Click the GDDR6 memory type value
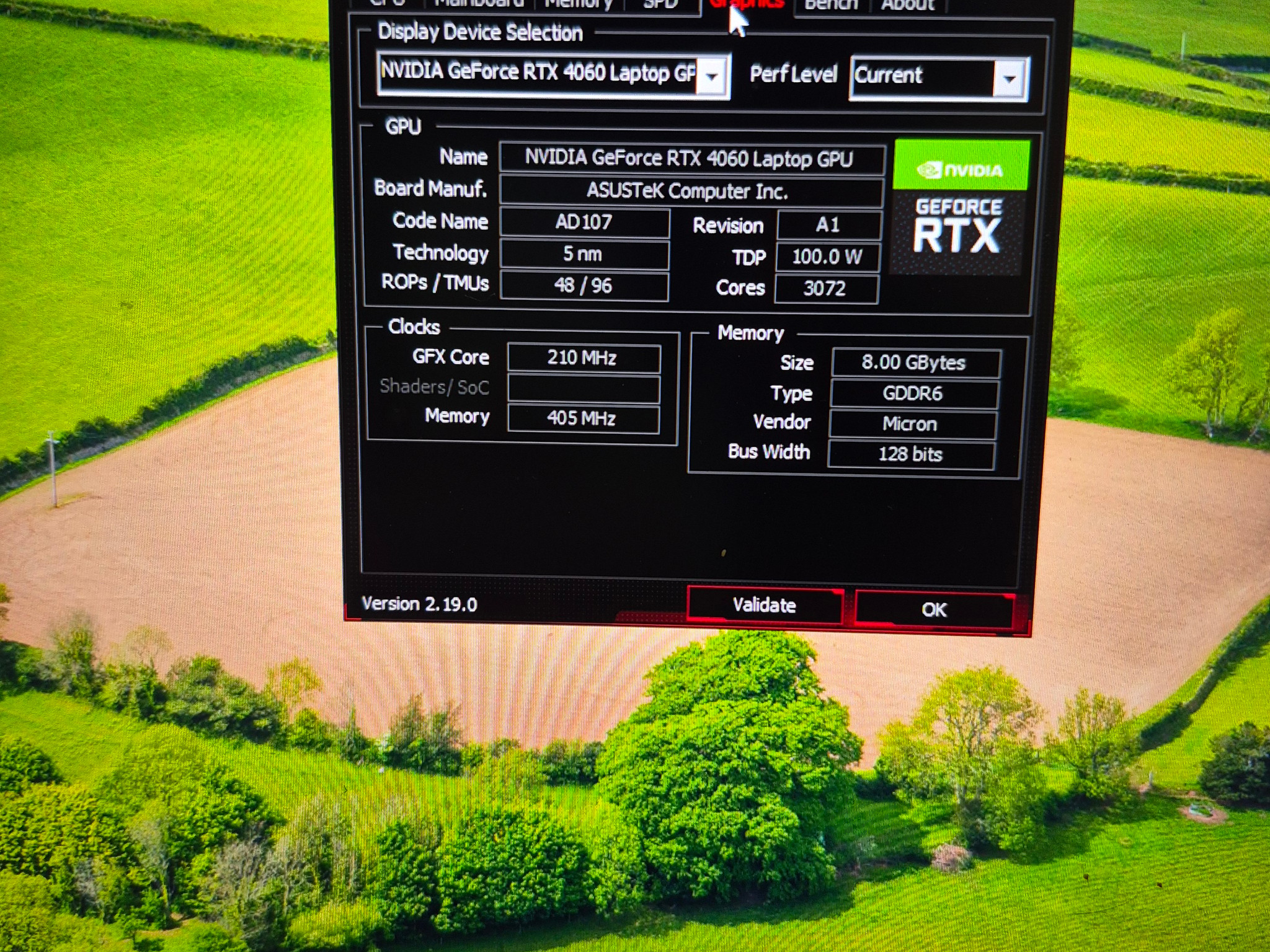The width and height of the screenshot is (1270, 952). click(913, 394)
